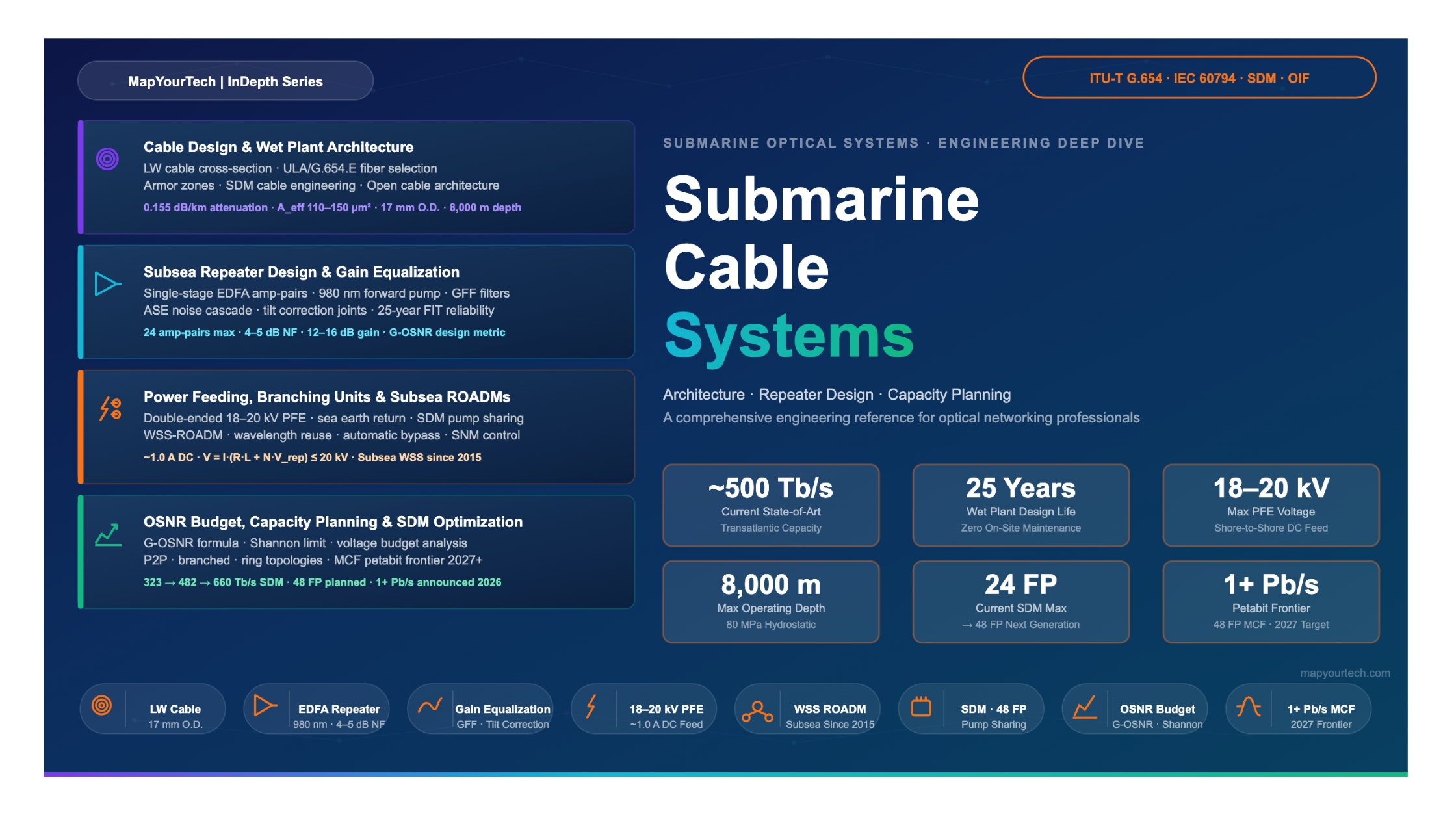
Task: Click 'WSS-ROADM · wavelength reuse' line
Action: click(331, 435)
